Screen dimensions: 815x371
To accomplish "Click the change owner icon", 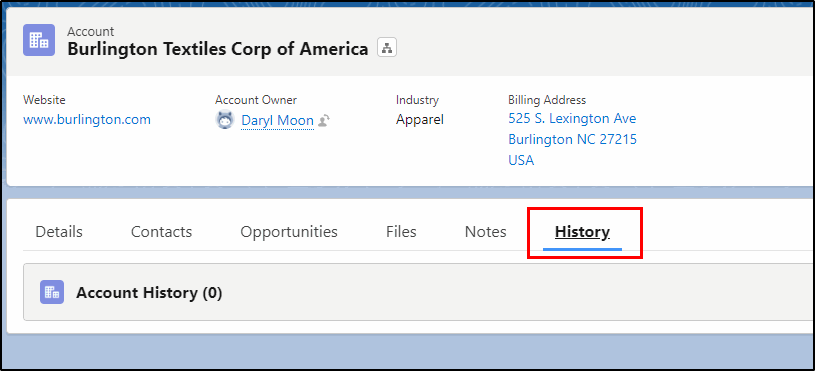I will [324, 121].
